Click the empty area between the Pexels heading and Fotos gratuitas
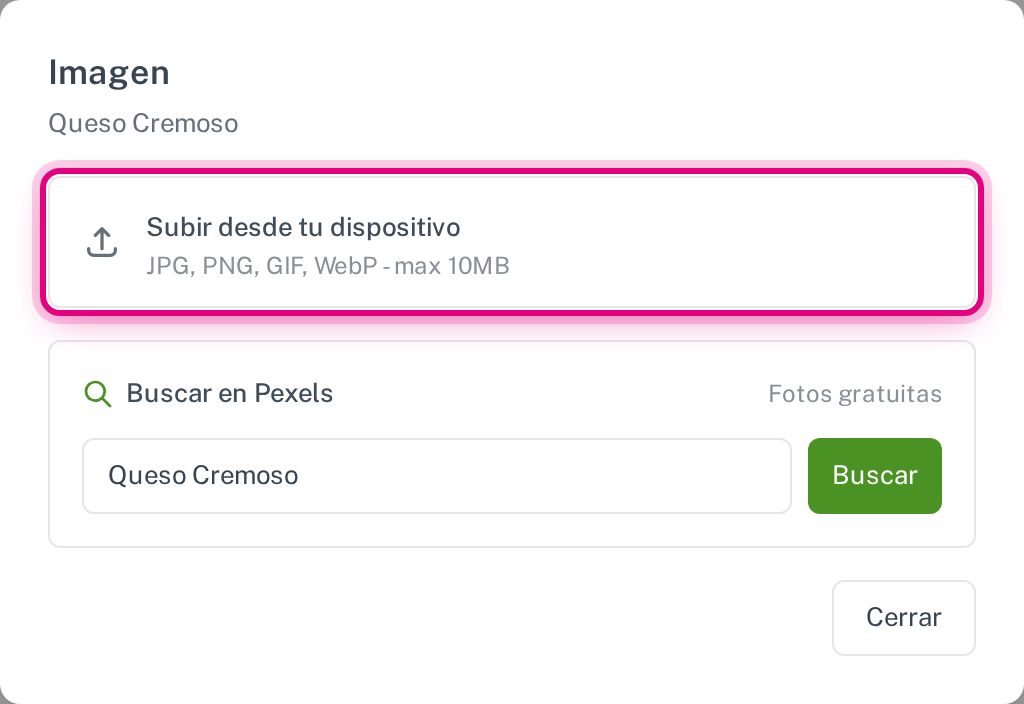 (x=549, y=394)
